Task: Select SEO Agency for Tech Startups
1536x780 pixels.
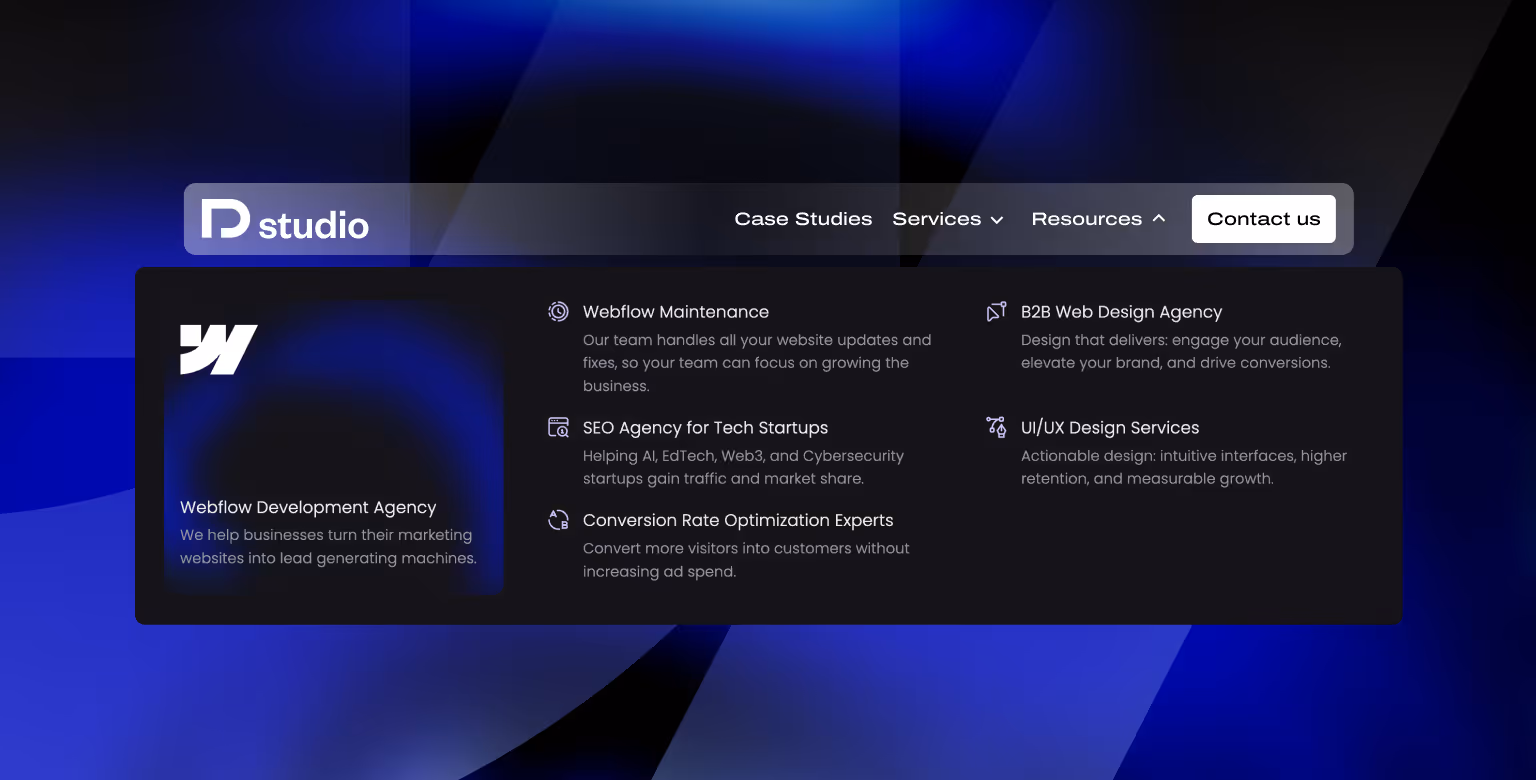Action: pyautogui.click(x=706, y=427)
